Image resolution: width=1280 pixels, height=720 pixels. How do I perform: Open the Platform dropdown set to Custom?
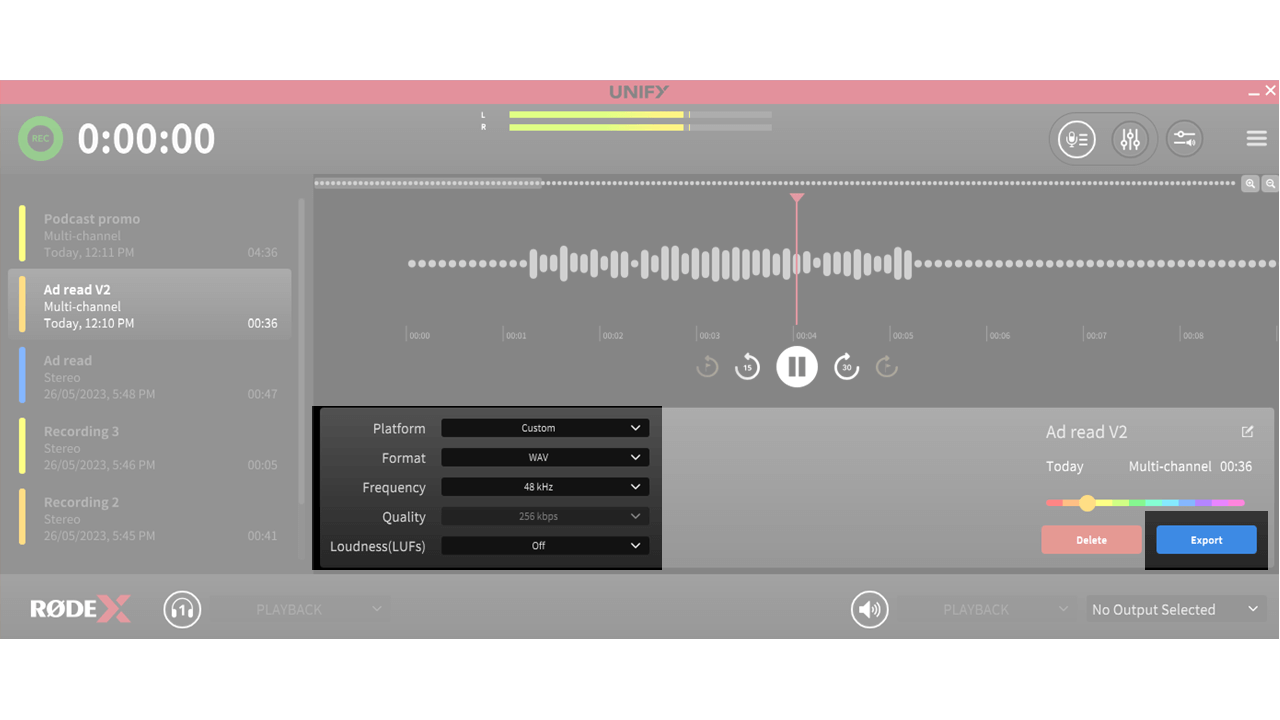tap(544, 427)
